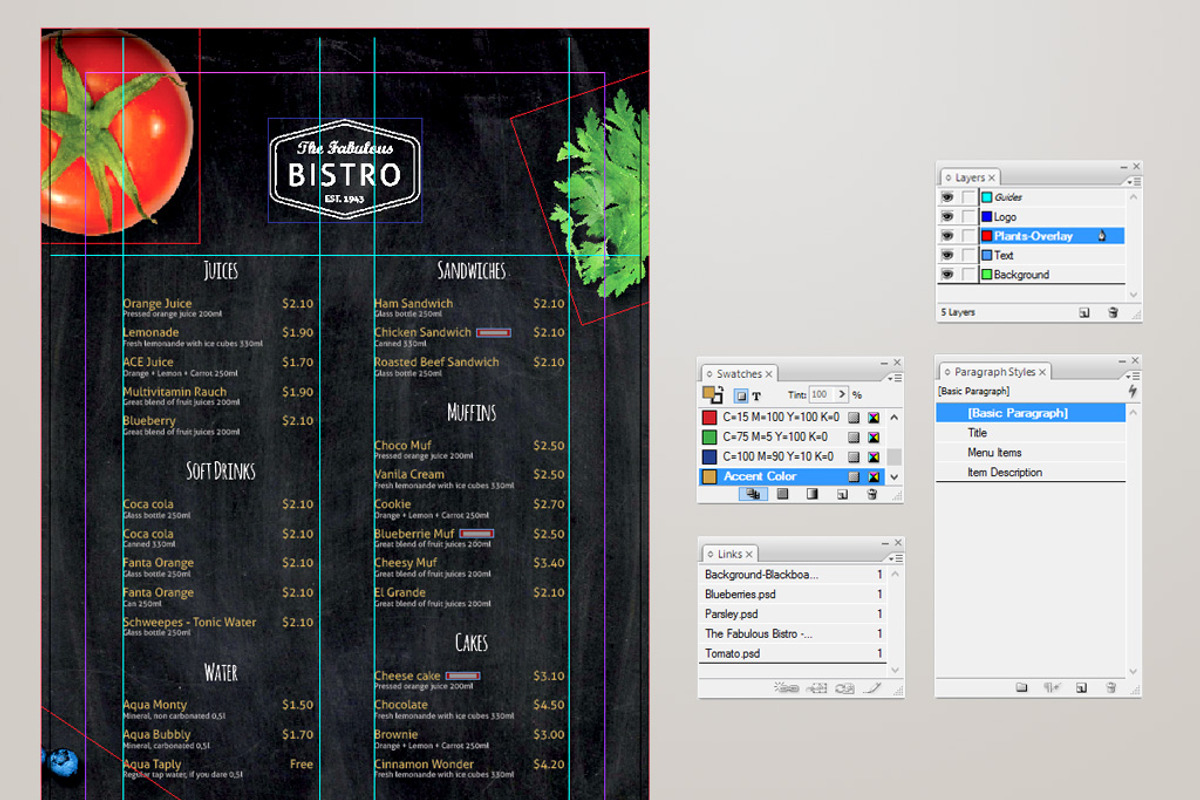1200x800 pixels.
Task: Open the Swatches panel flyout menu
Action: [895, 377]
